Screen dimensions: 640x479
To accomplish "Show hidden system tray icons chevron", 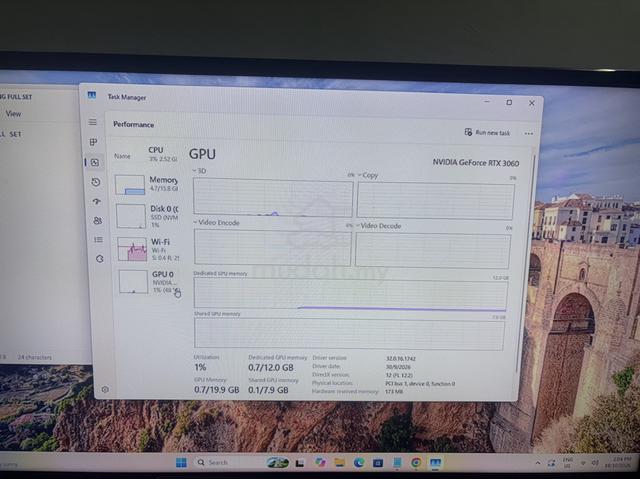I will point(538,463).
